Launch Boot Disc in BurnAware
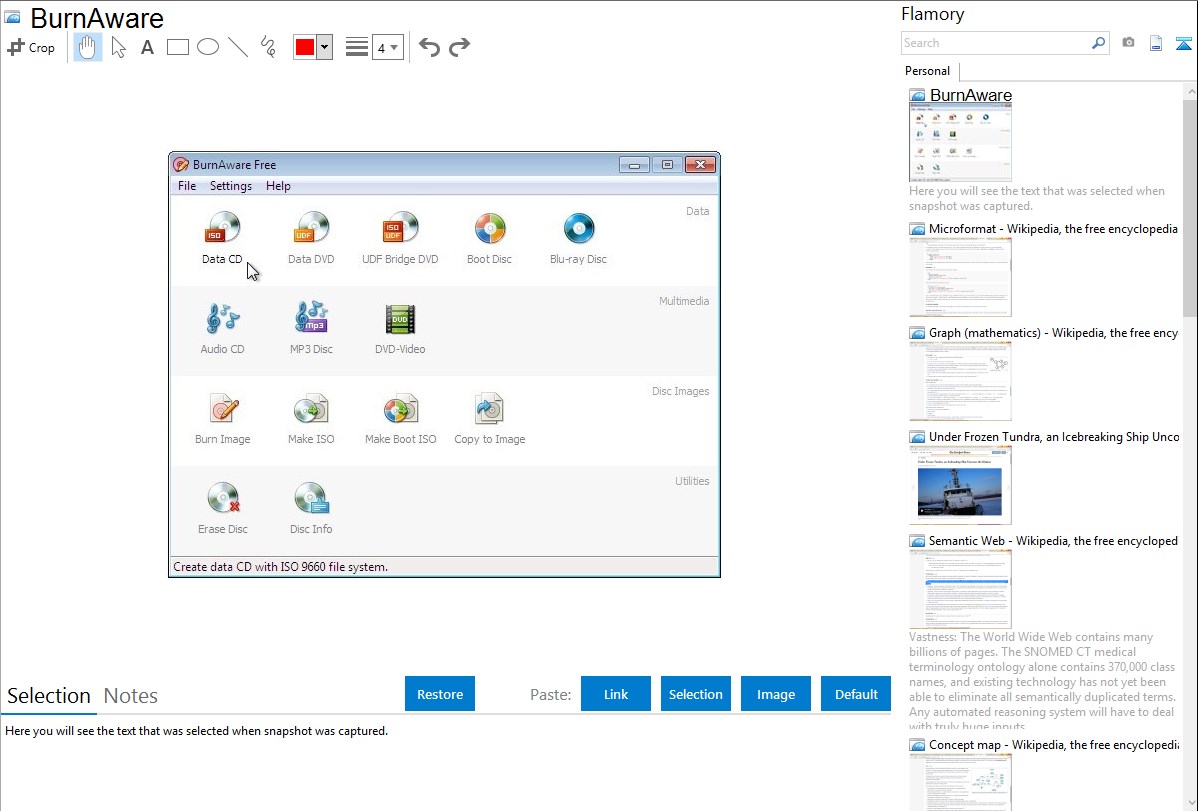 pos(489,238)
